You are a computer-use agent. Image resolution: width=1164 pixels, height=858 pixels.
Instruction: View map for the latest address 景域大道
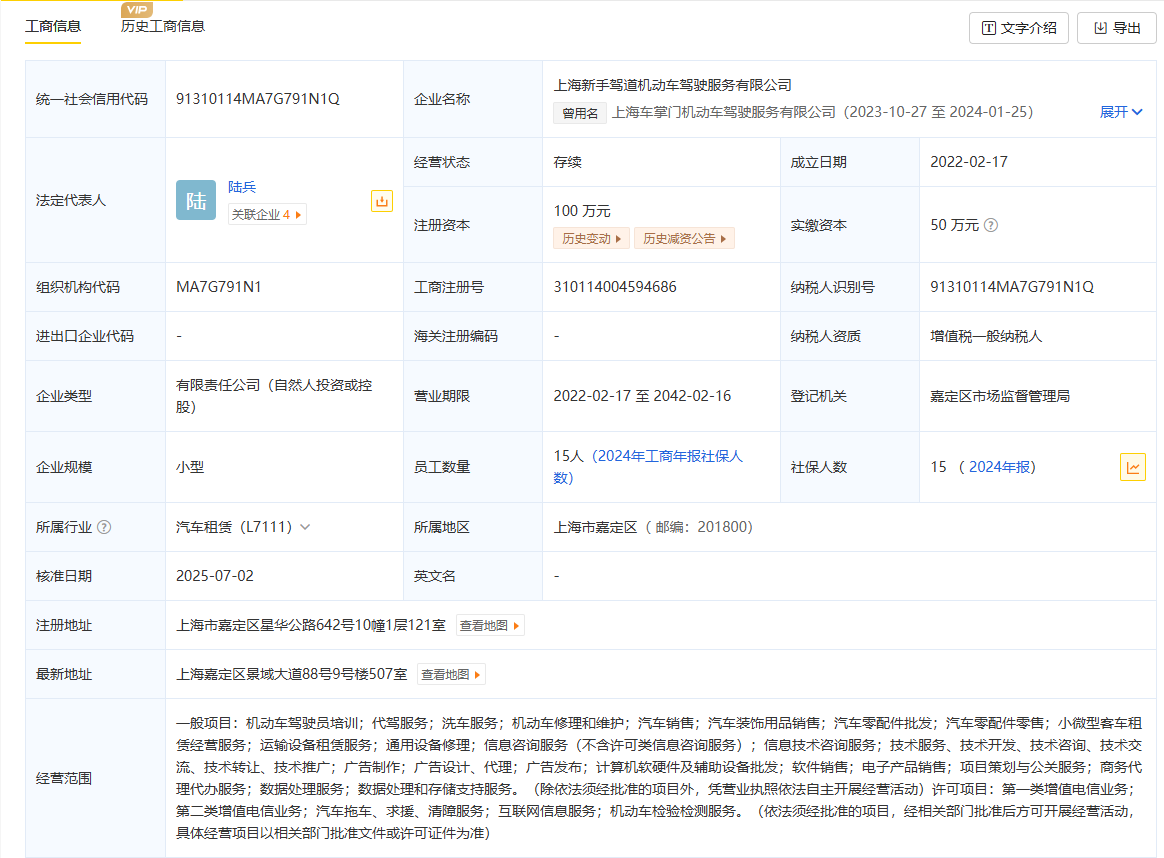(x=451, y=674)
